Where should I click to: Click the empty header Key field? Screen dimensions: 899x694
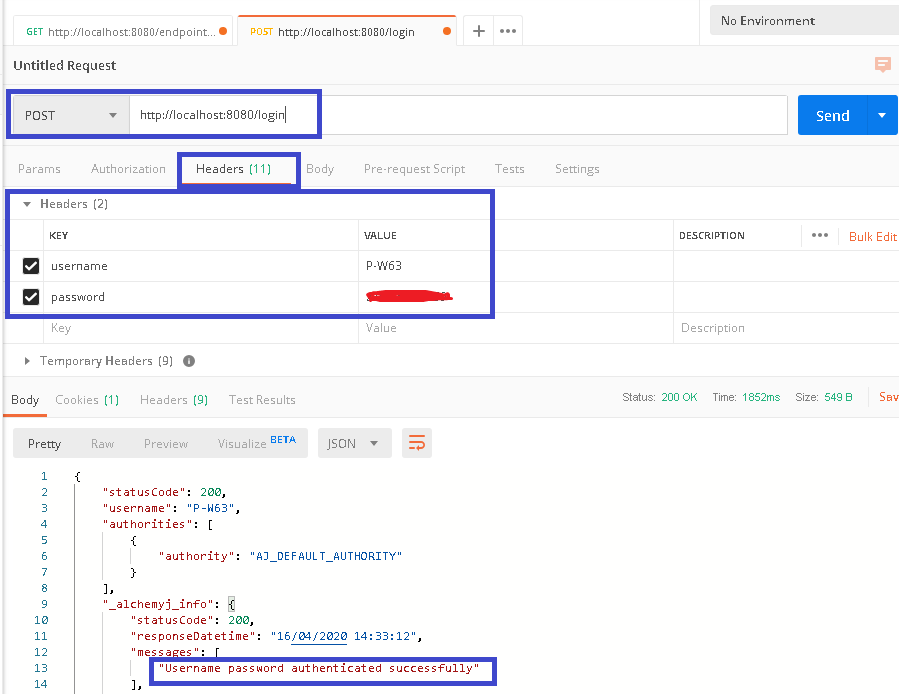point(201,328)
